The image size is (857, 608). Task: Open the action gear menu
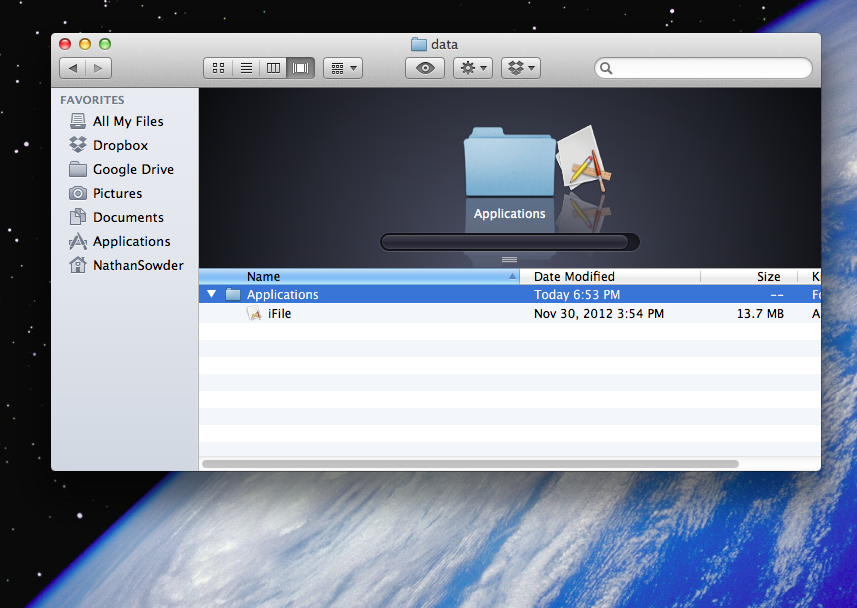(472, 68)
